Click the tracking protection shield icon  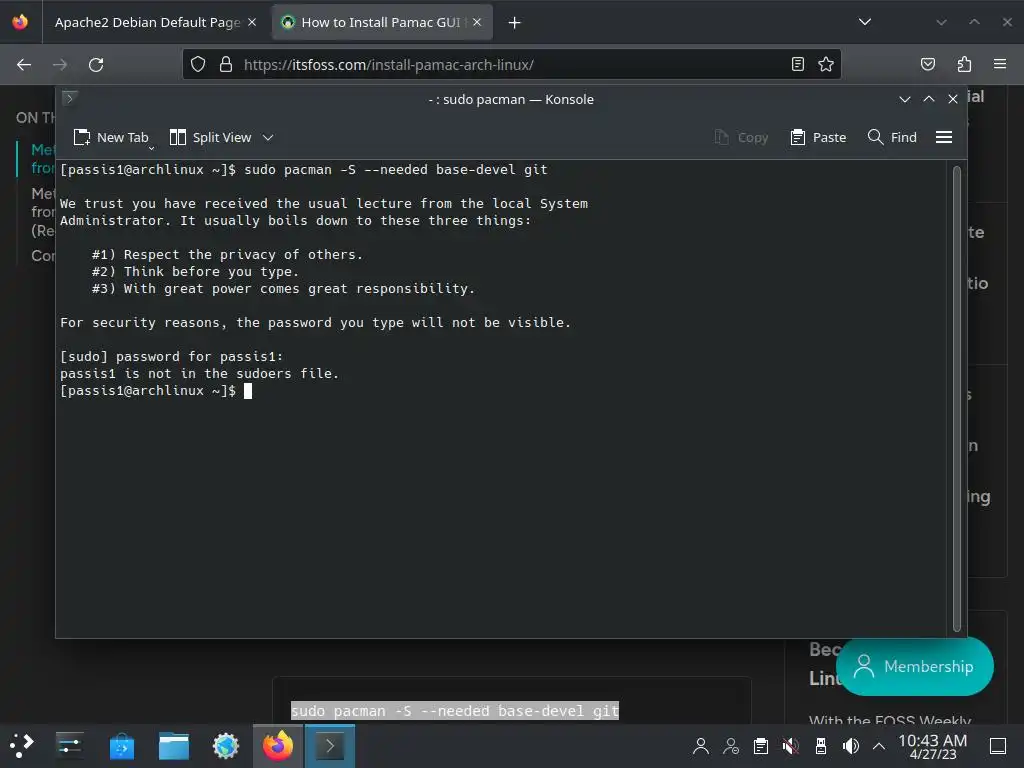coord(198,64)
